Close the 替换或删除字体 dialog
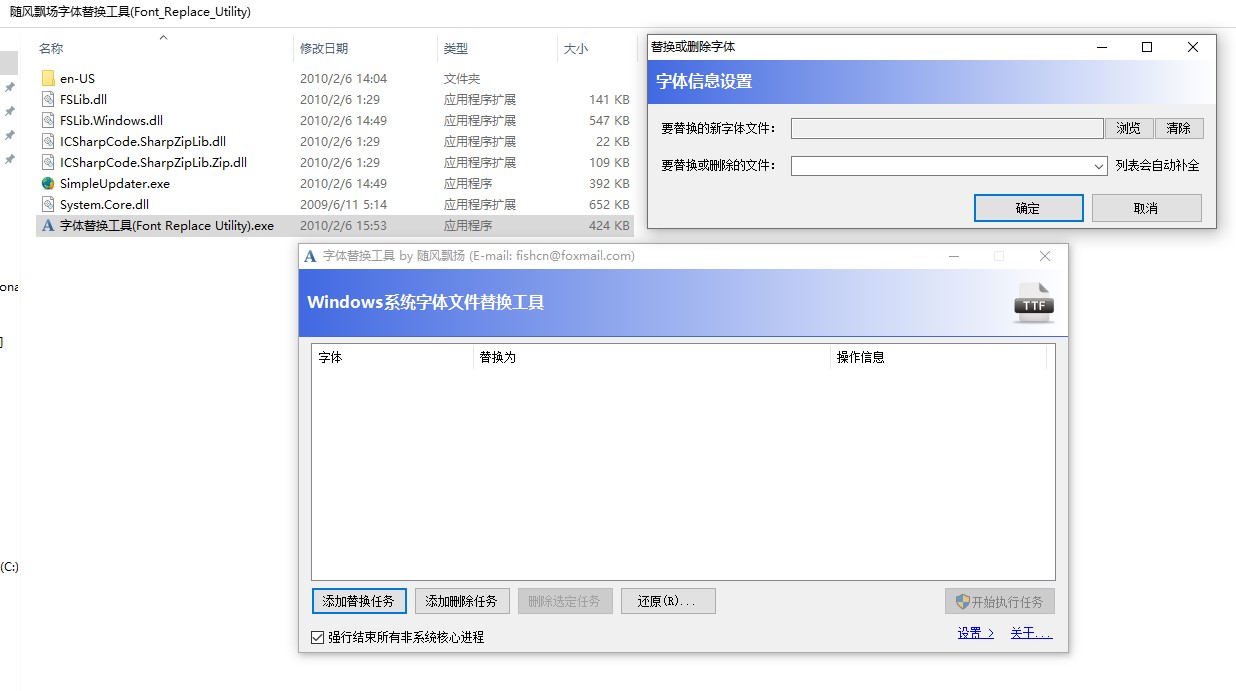The image size is (1236, 691). tap(1193, 47)
